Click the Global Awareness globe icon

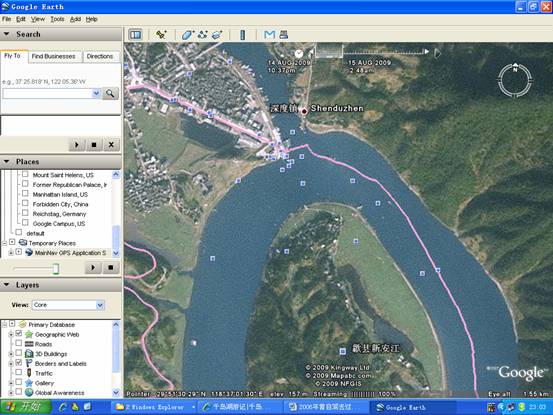(x=29, y=392)
